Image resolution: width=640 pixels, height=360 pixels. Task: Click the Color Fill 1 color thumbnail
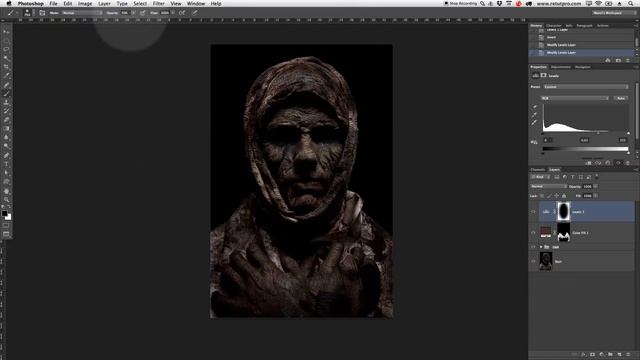(546, 233)
